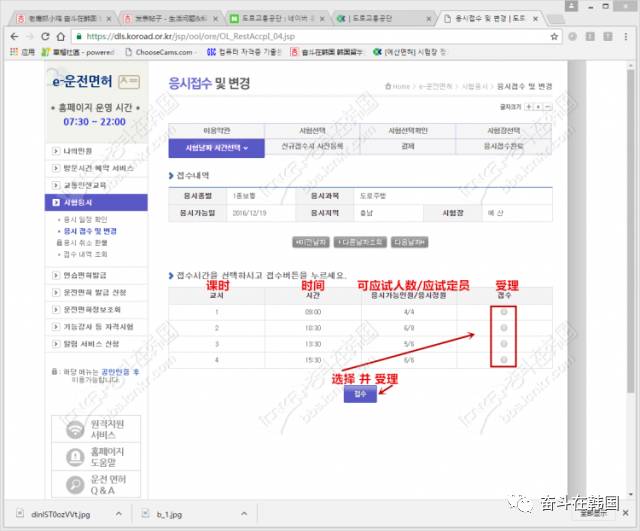Viewport: 640px width, 531px height.
Task: Click the middle grey other-date search button
Action: tap(360, 242)
